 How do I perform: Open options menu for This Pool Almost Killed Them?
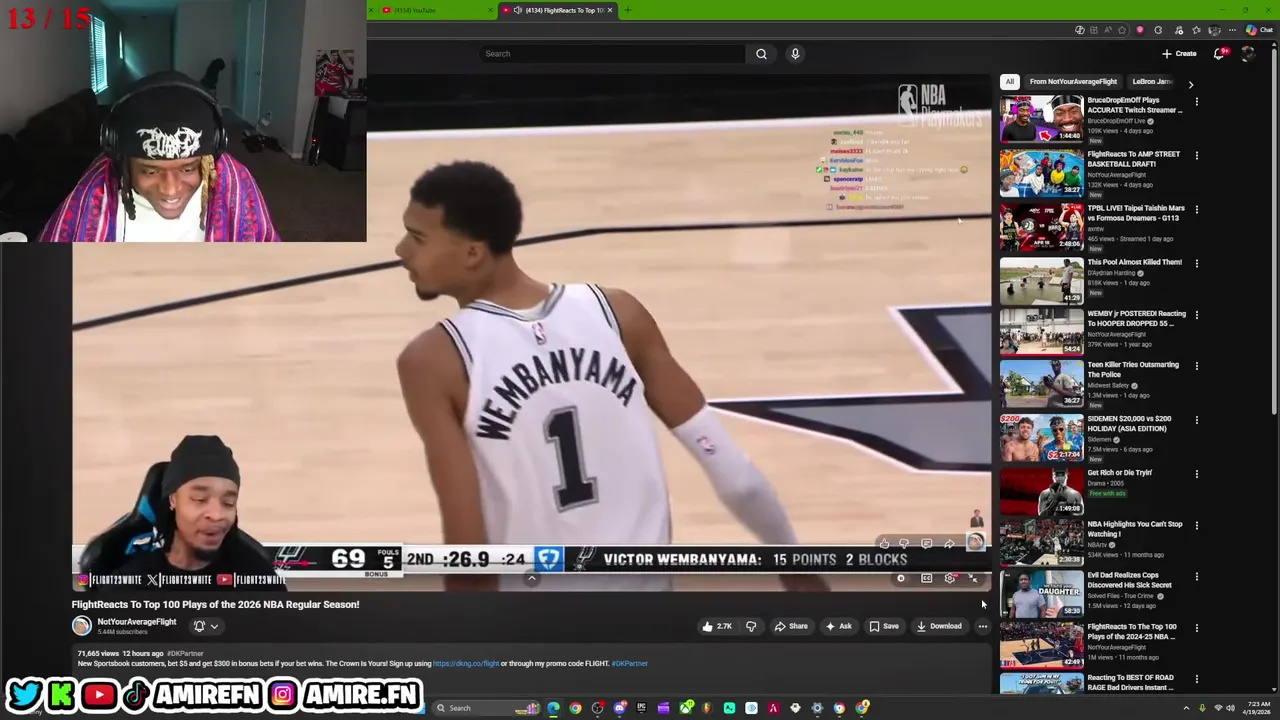coord(1196,263)
